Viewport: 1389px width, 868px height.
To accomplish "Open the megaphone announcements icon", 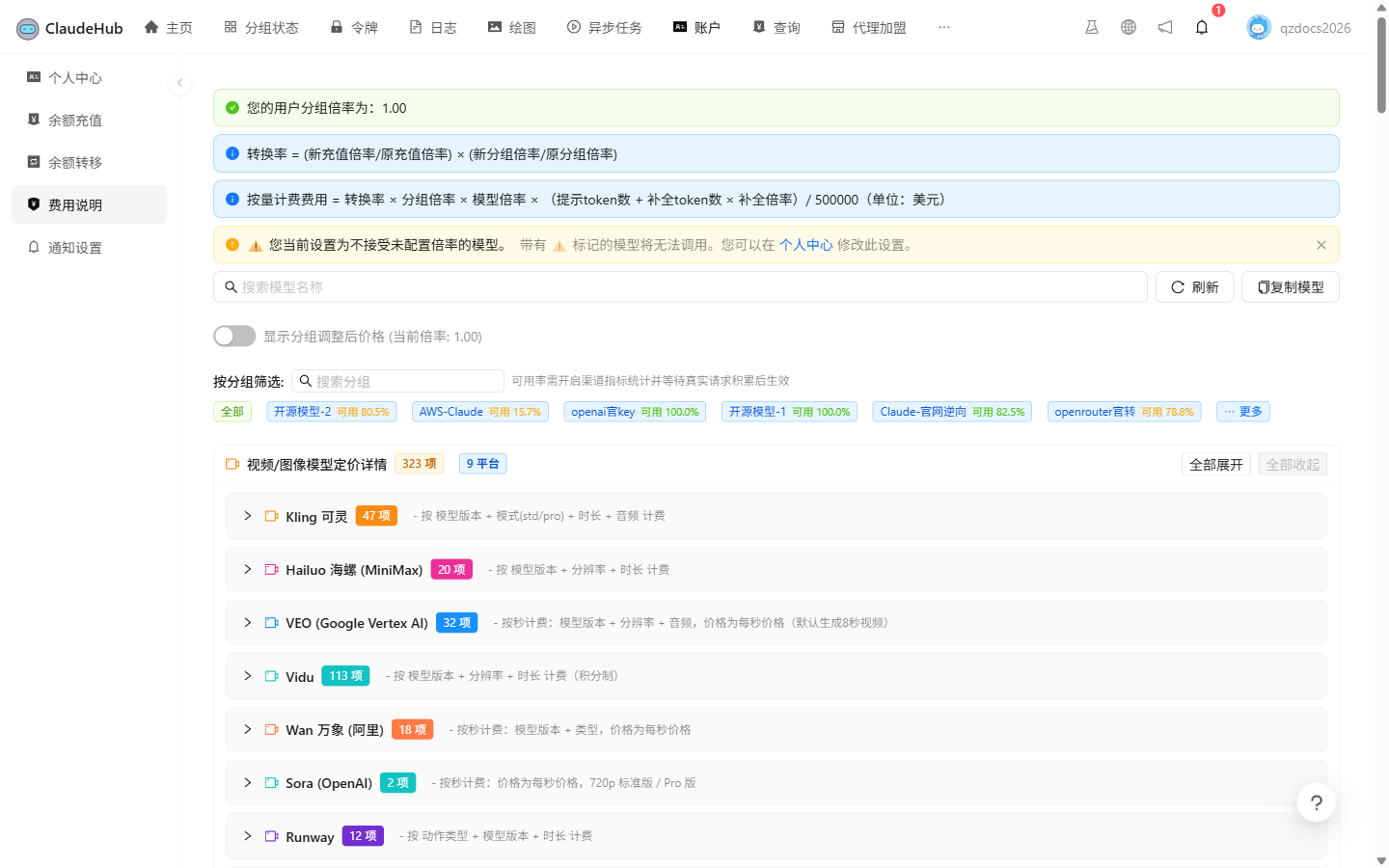I will click(1165, 27).
